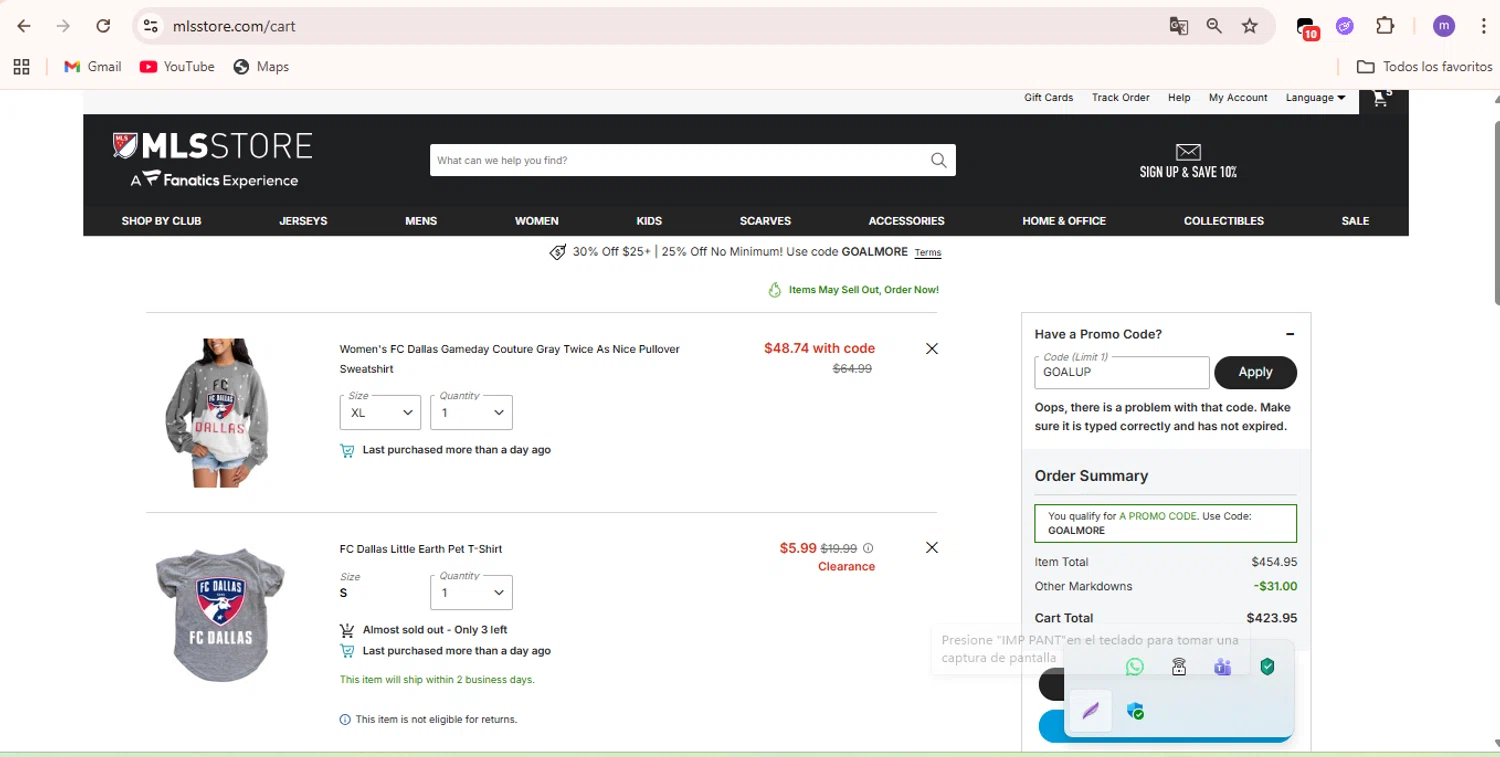Open the shopping cart icon in header
Viewport: 1500px width, 757px height.
[x=1382, y=97]
